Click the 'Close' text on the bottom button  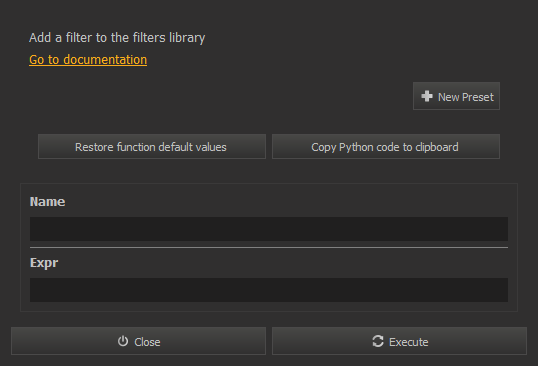[147, 342]
